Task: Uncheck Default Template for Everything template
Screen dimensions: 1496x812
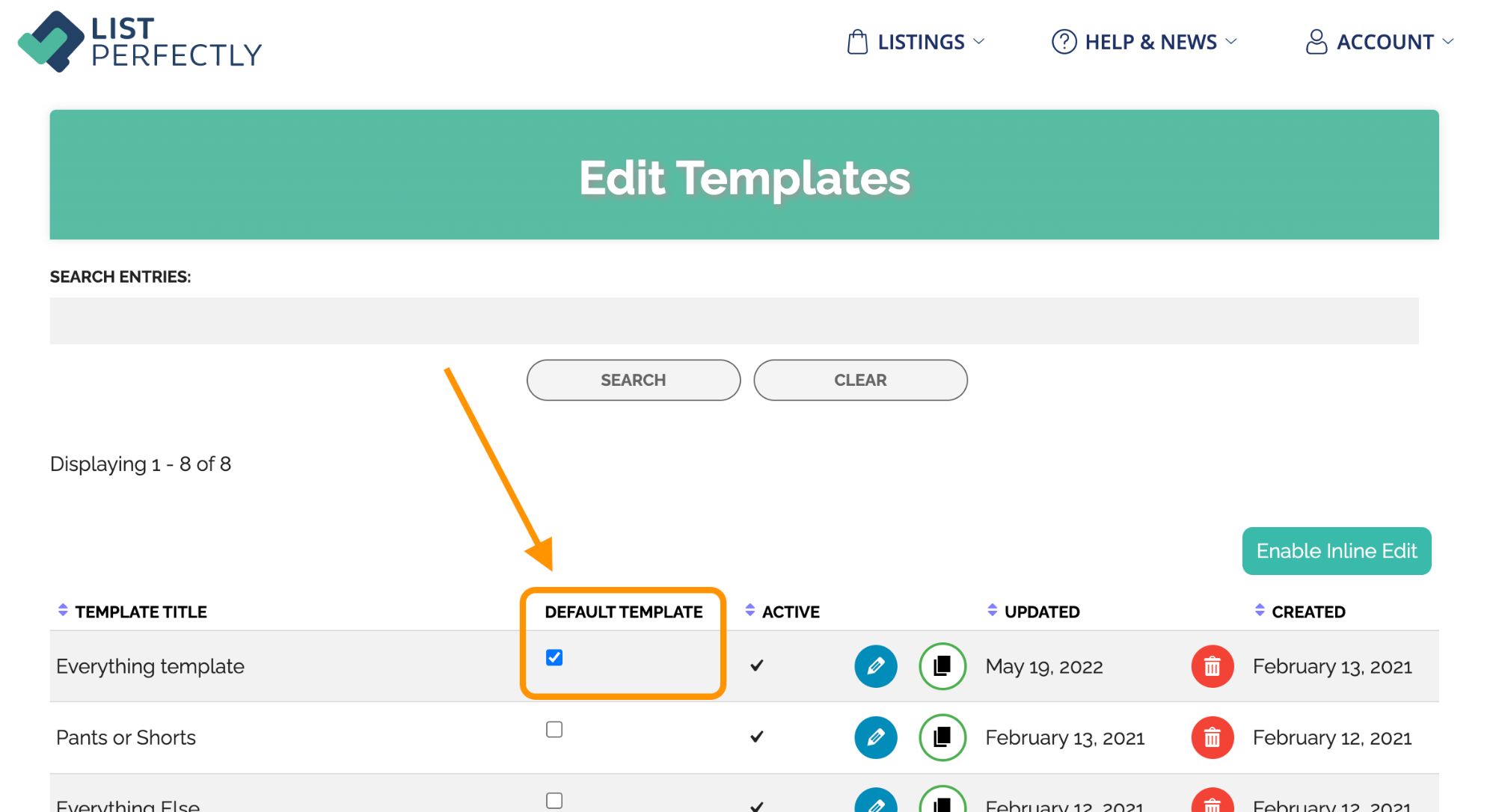Action: [554, 657]
